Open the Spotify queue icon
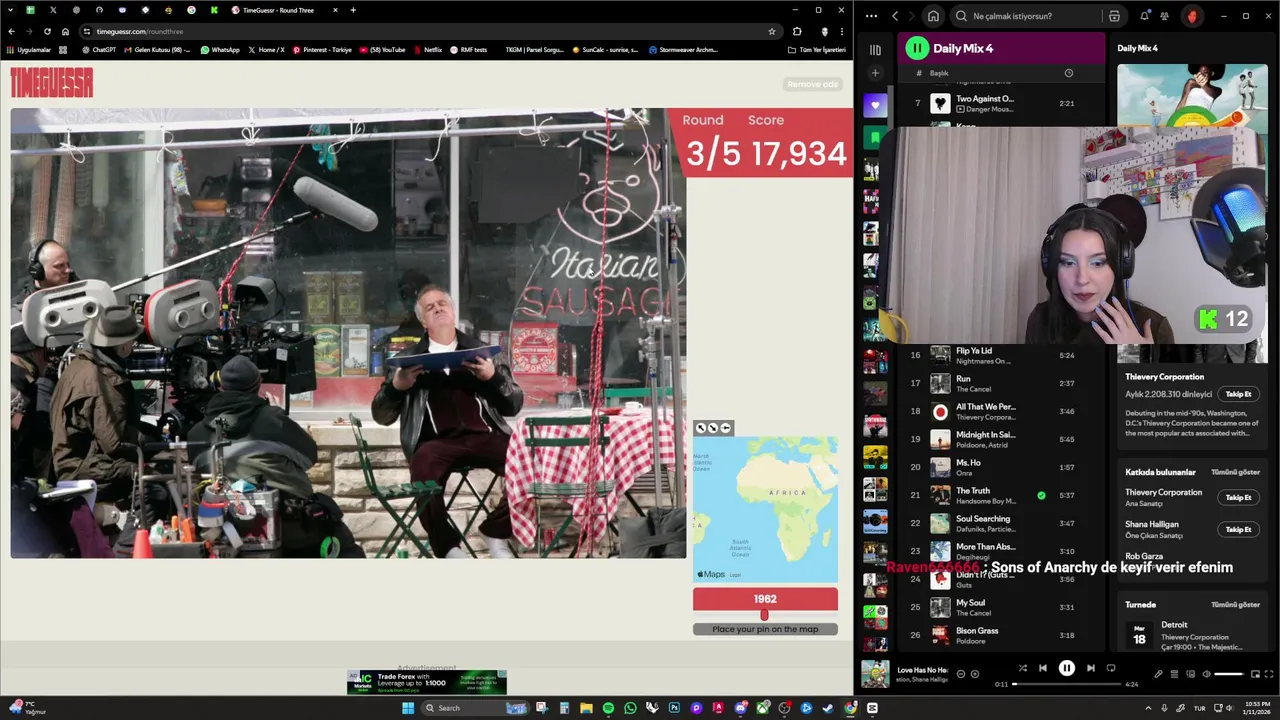The height and width of the screenshot is (720, 1280). [1174, 674]
